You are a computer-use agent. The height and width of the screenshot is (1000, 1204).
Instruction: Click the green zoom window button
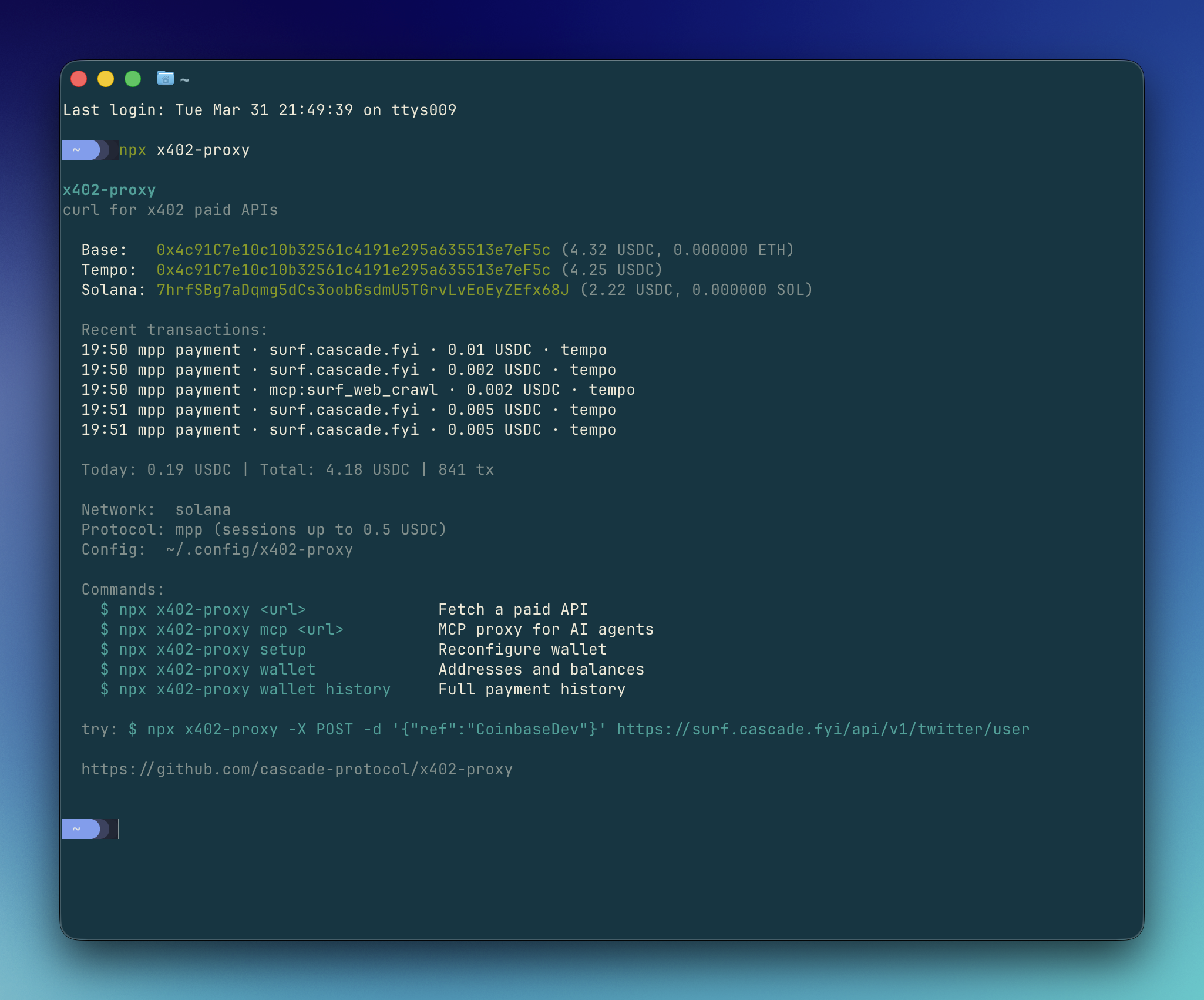133,79
